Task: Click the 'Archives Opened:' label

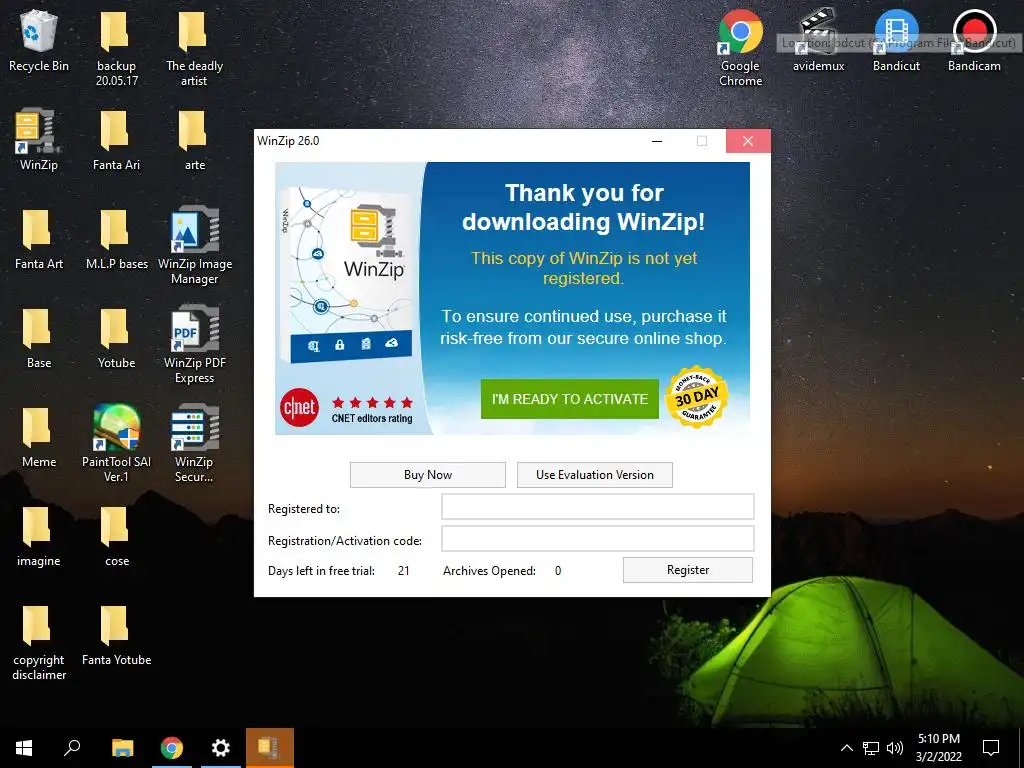Action: [489, 571]
